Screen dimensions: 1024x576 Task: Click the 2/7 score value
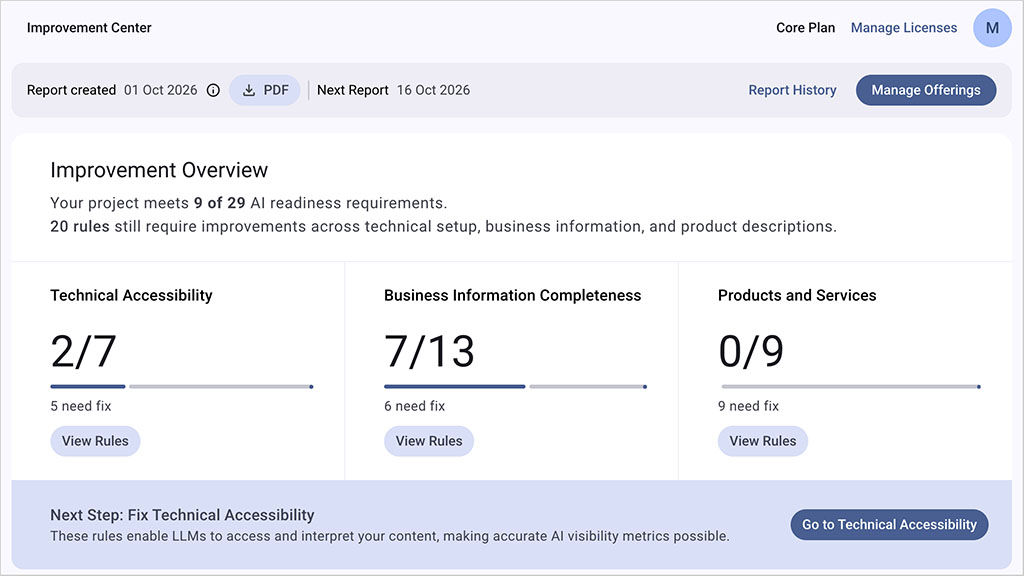[x=84, y=351]
